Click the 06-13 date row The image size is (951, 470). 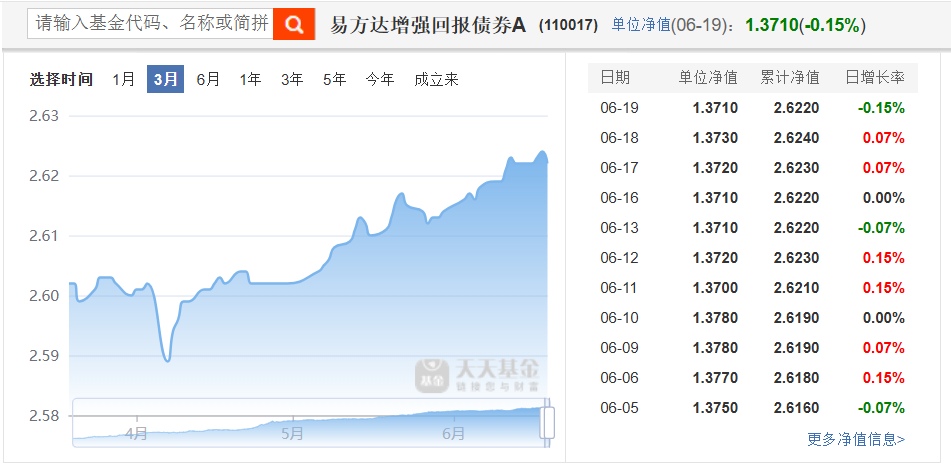click(x=753, y=228)
